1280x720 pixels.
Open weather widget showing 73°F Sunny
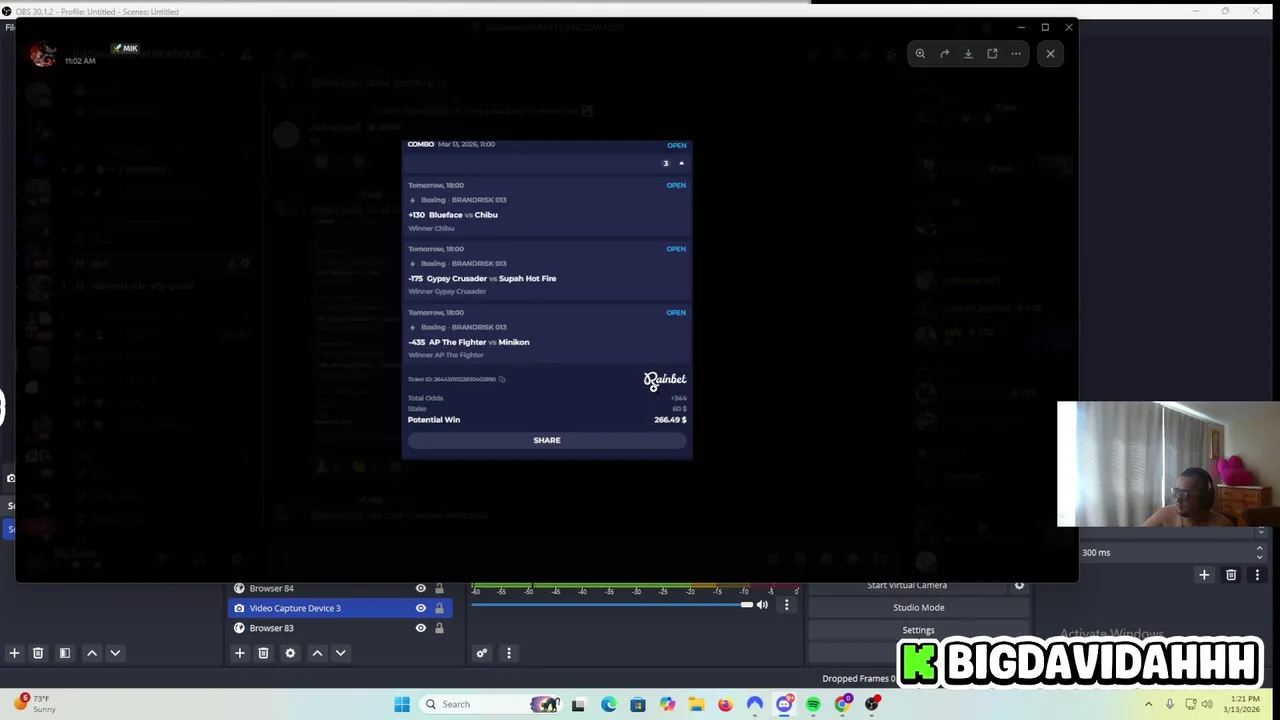tap(35, 704)
